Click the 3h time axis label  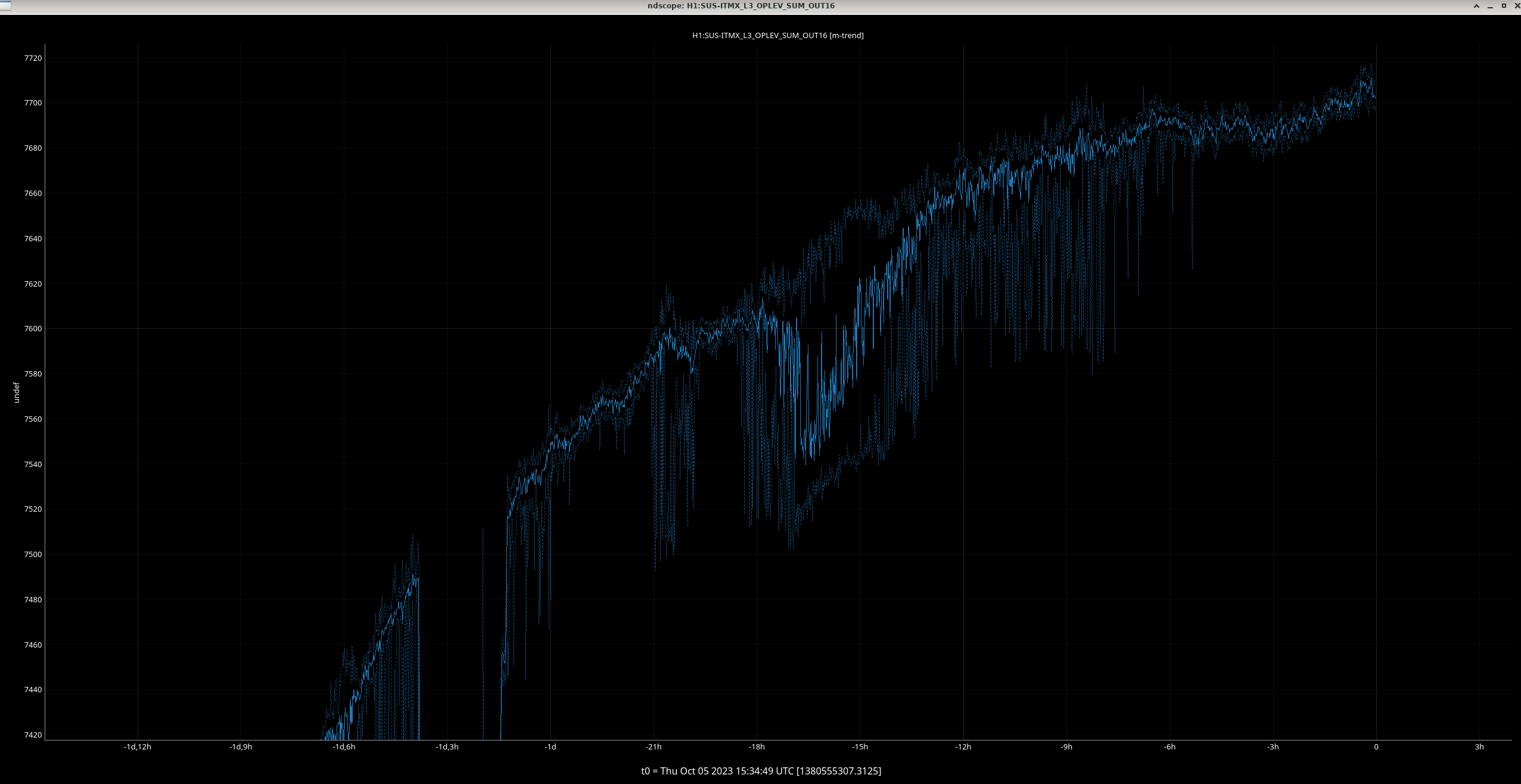tap(1479, 747)
